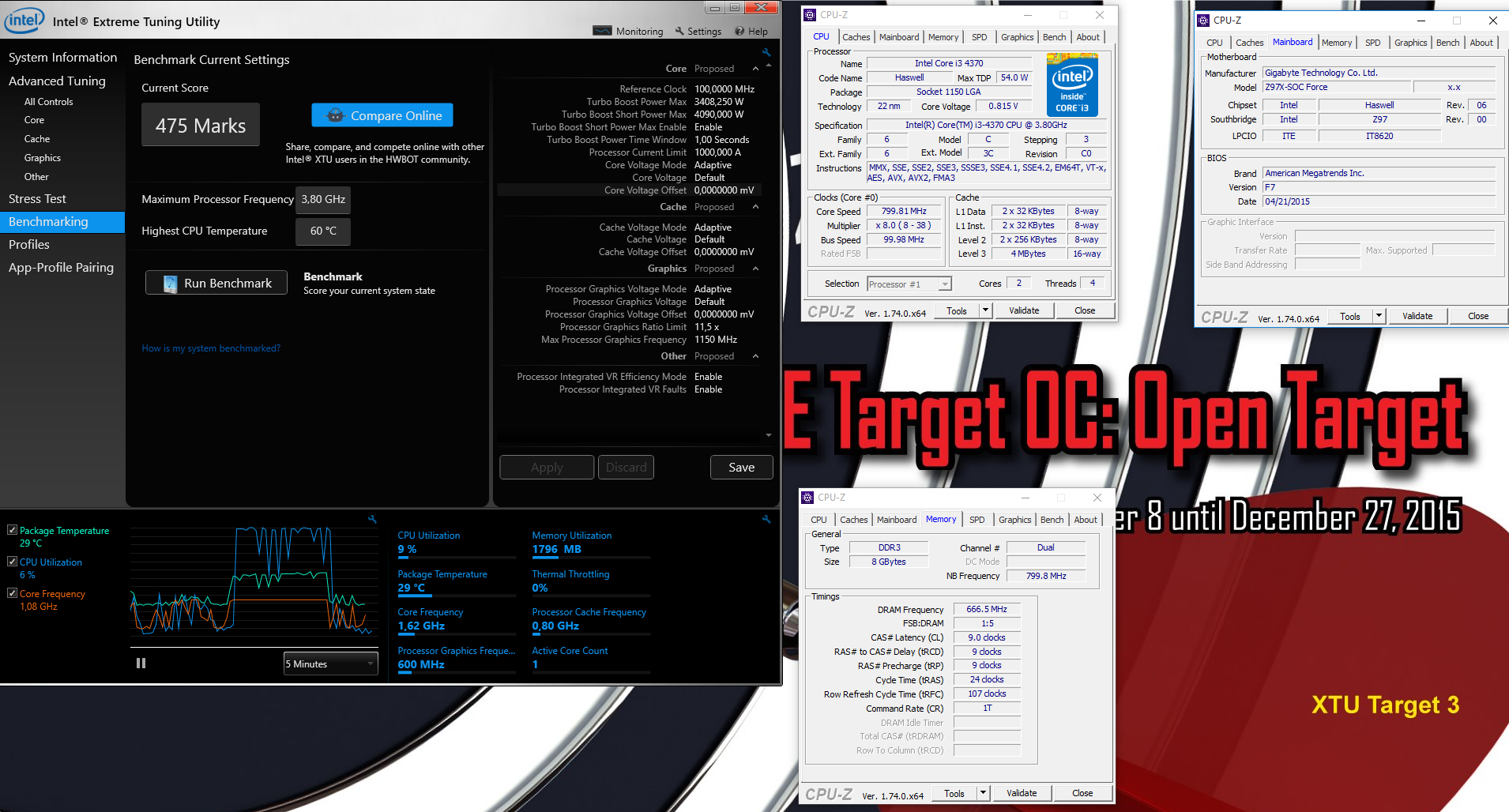Click BIOS Version F7 field
The width and height of the screenshot is (1509, 812).
click(x=1379, y=187)
